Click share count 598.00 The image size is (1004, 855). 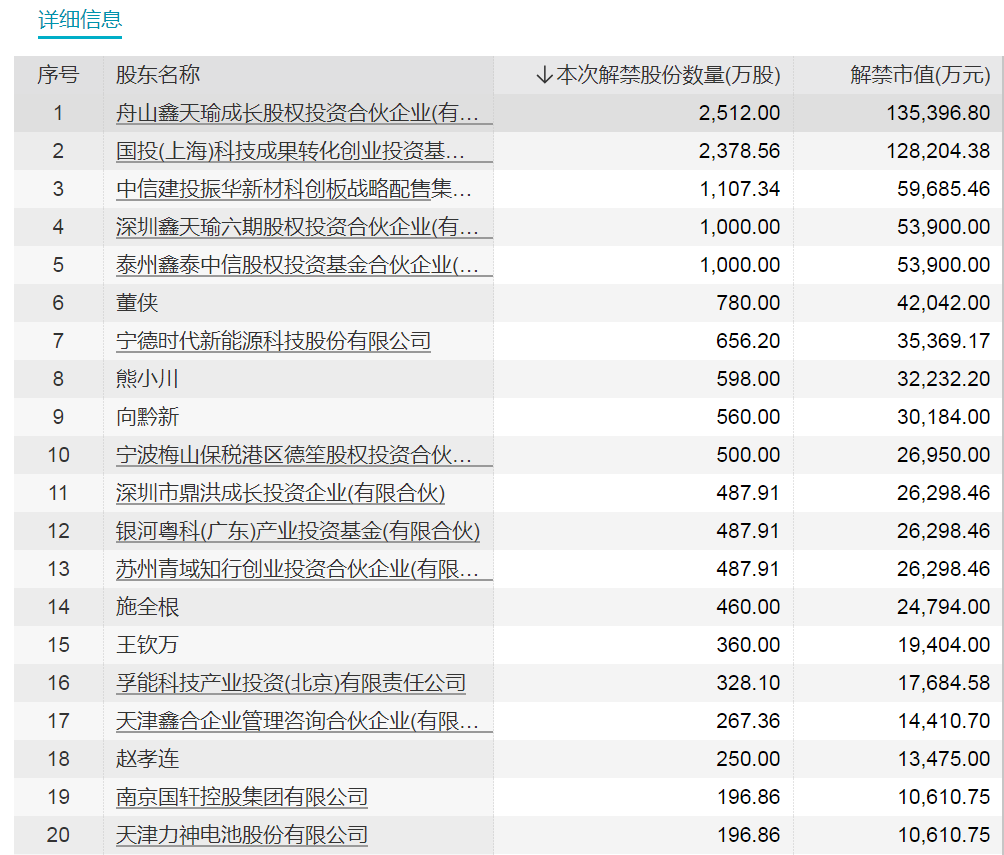click(x=749, y=379)
